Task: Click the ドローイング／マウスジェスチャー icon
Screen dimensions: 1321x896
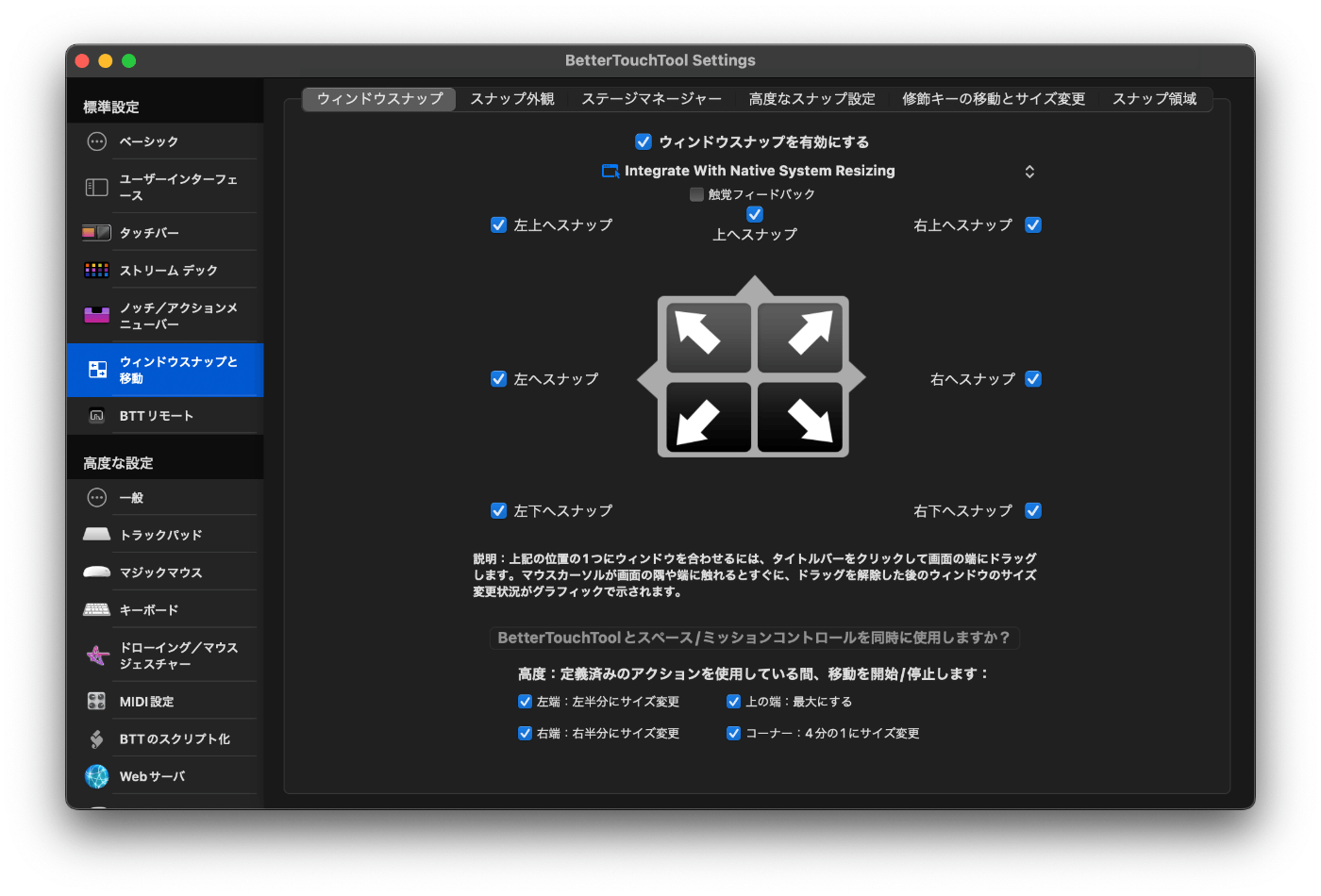Action: tap(96, 654)
